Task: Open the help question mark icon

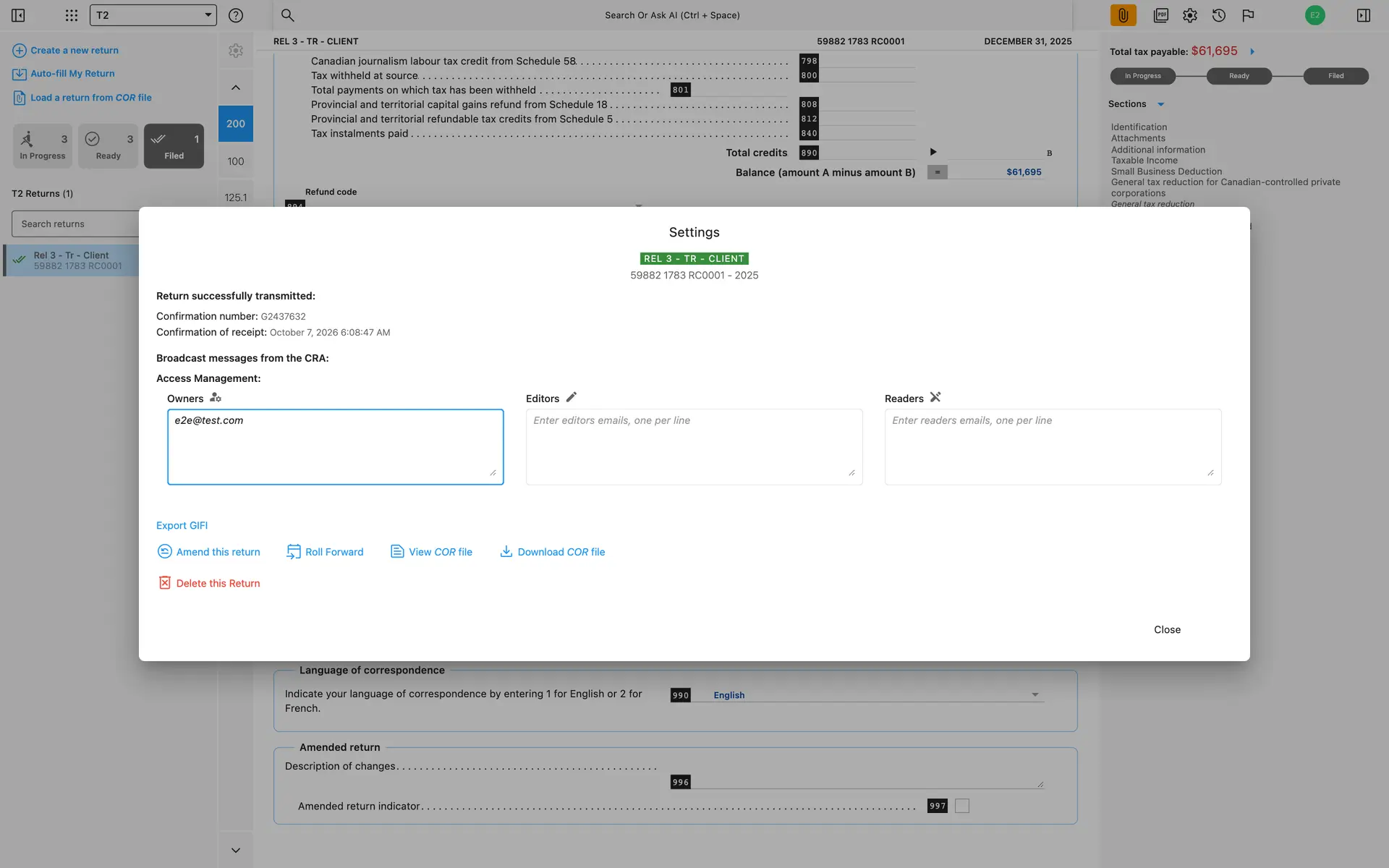Action: [x=236, y=15]
